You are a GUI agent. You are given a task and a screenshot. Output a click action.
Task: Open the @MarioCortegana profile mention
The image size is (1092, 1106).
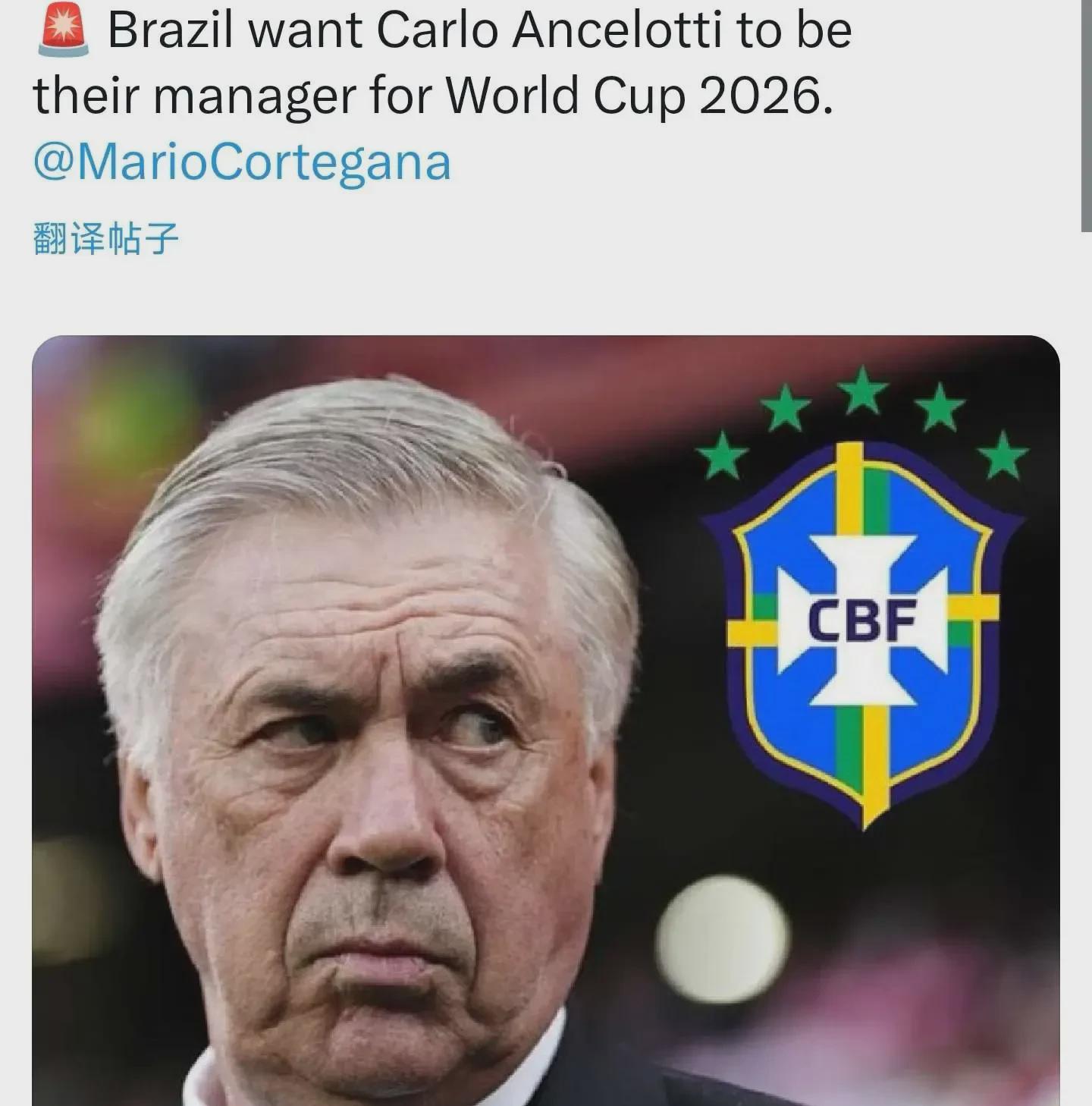tap(242, 162)
